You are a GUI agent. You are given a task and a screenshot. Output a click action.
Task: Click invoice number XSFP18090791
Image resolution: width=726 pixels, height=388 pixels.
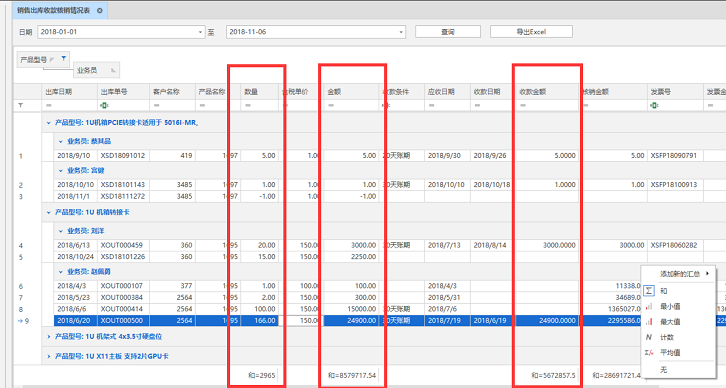(673, 156)
